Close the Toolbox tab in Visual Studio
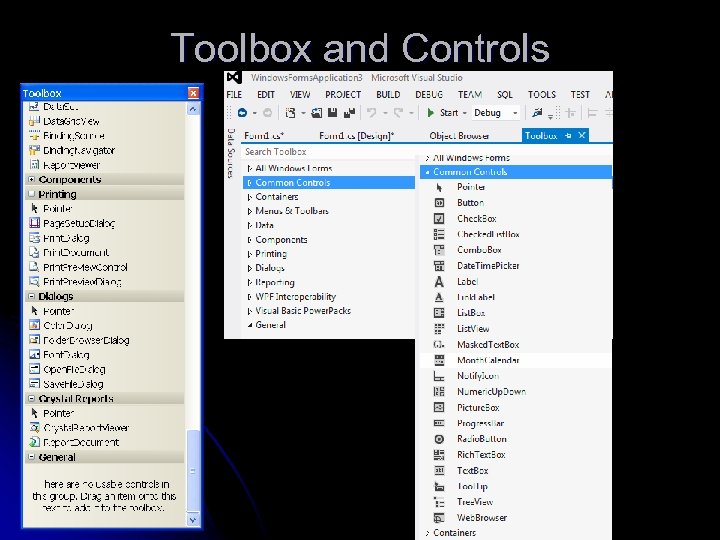This screenshot has width=720, height=540. (582, 135)
